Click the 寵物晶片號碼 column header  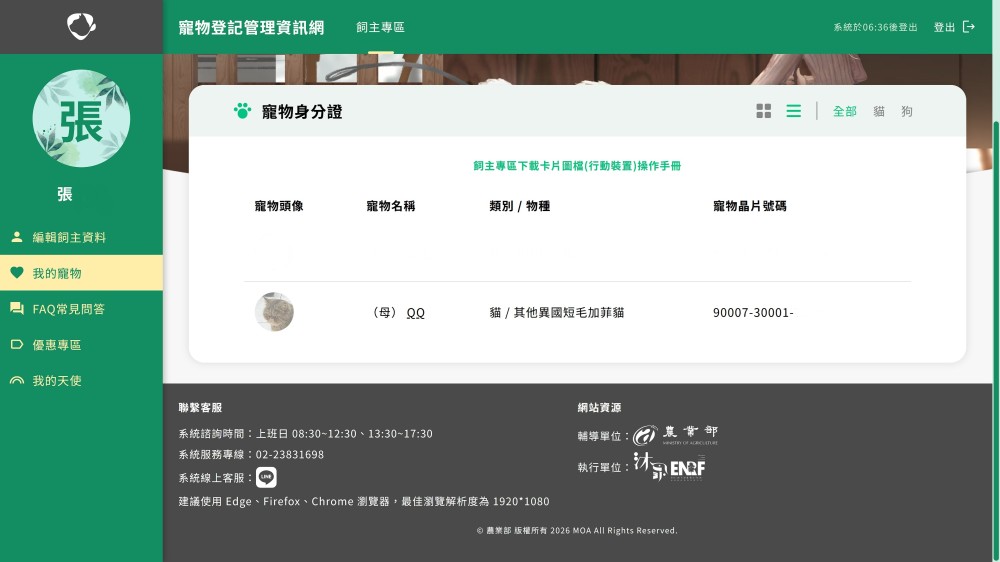pos(749,206)
